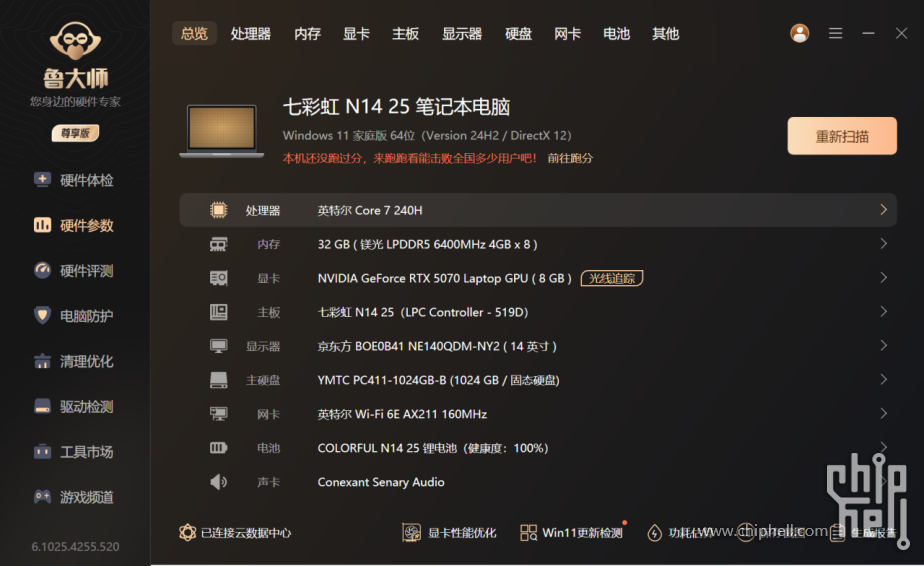
Task: Expand the 网卡 Wi-Fi 6E row arrow
Action: 883,413
